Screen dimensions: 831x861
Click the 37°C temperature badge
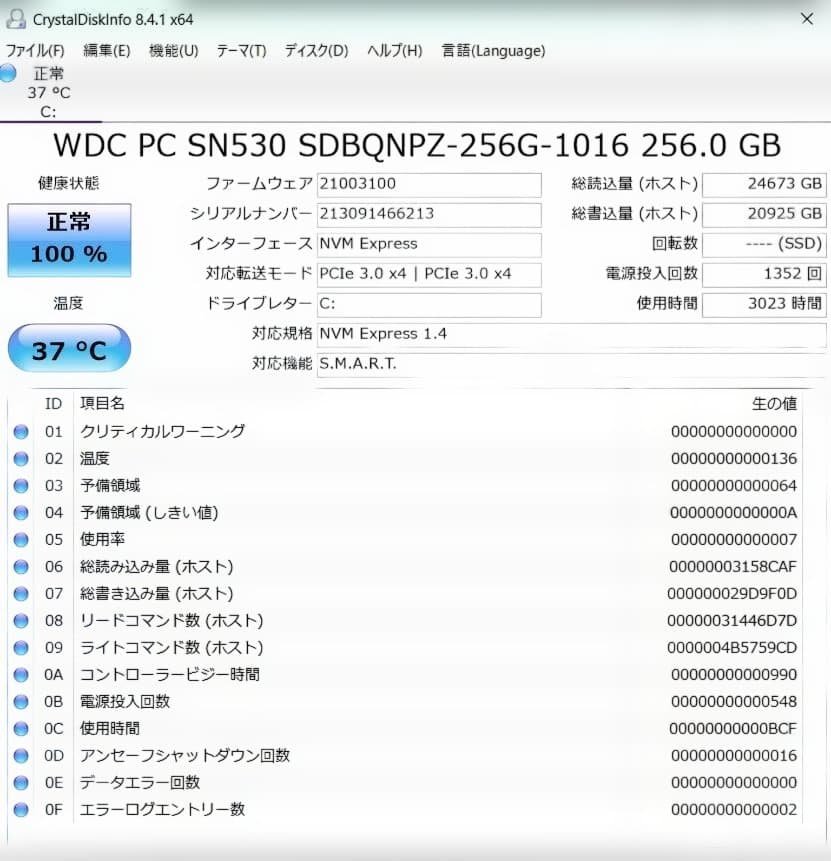pyautogui.click(x=68, y=348)
